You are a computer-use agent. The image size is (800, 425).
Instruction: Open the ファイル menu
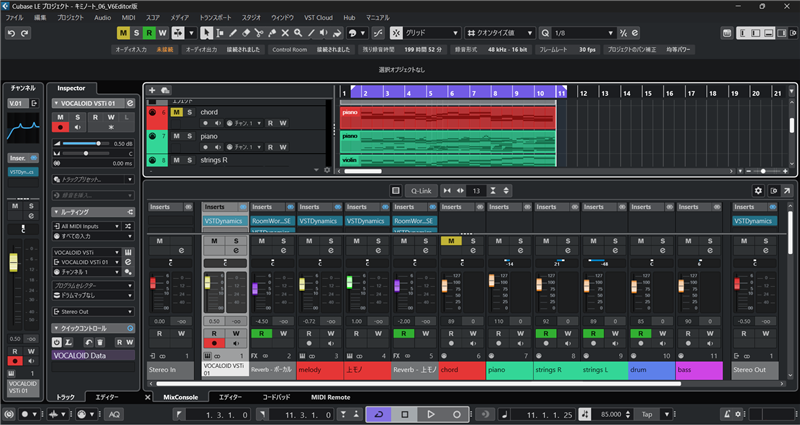[x=14, y=17]
